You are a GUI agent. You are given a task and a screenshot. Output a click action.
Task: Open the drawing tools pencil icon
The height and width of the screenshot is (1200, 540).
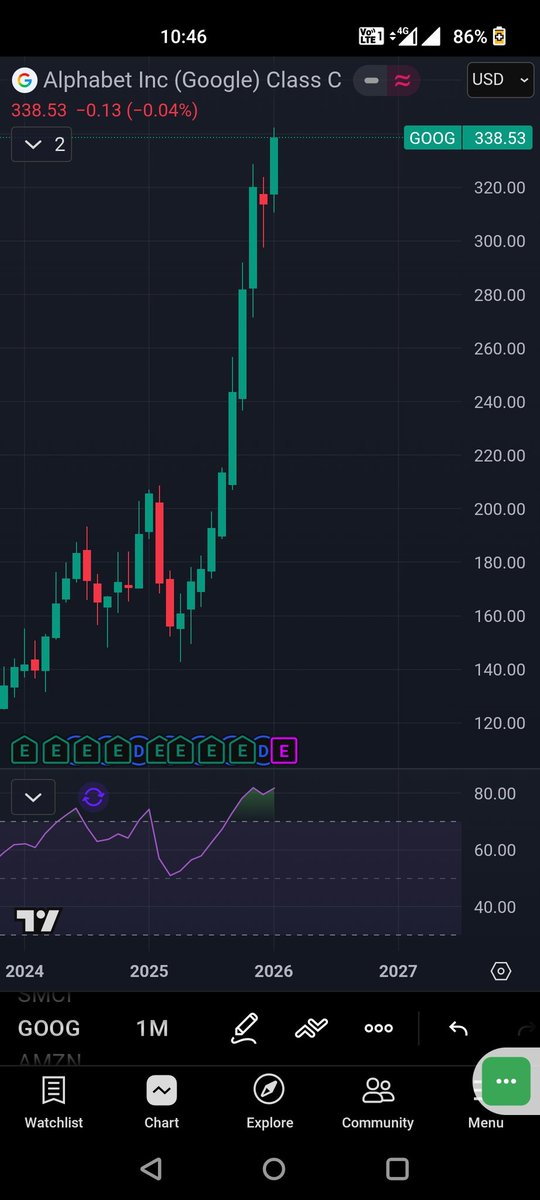coord(245,1028)
